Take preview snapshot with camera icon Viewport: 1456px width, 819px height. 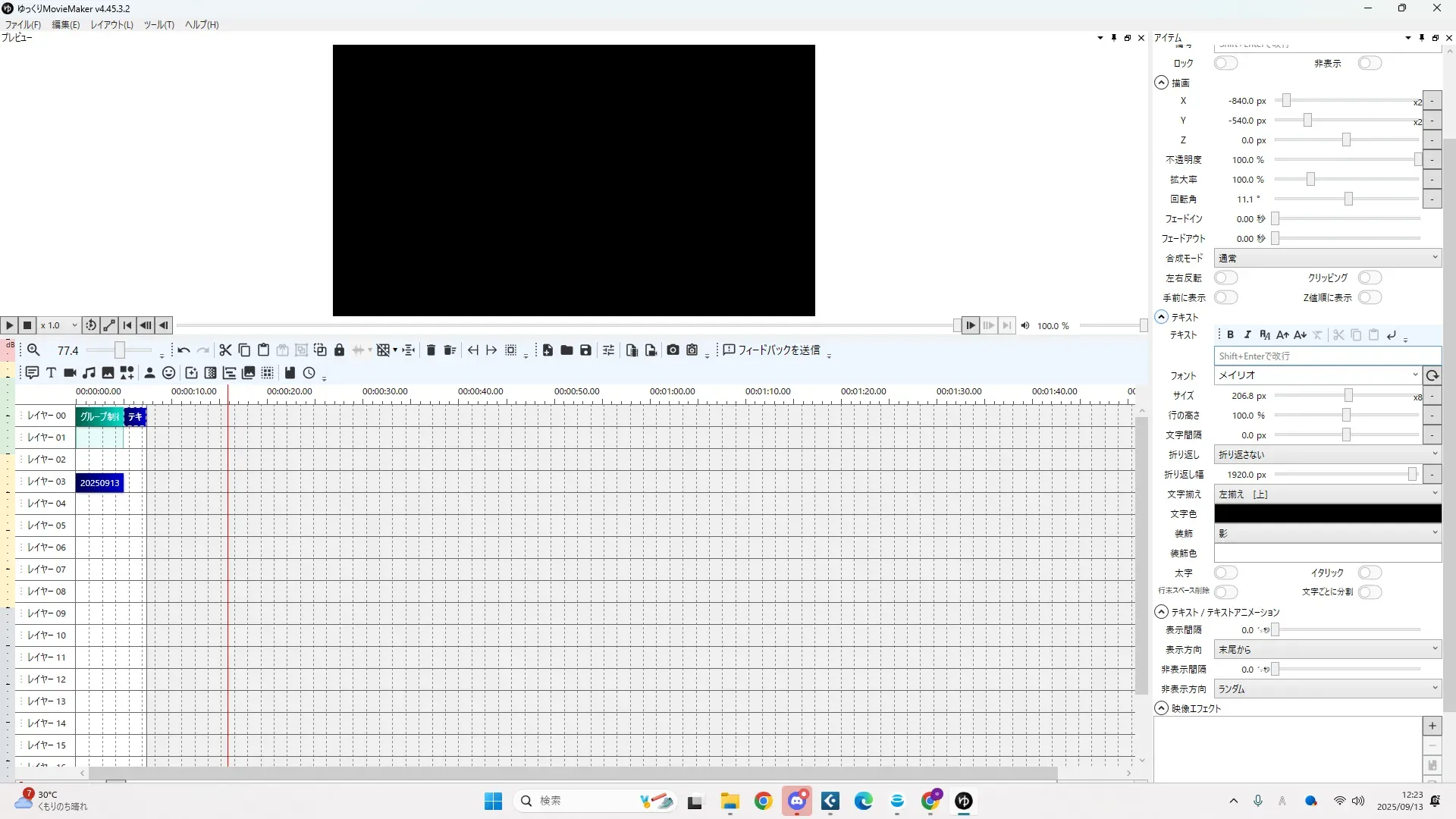(673, 350)
